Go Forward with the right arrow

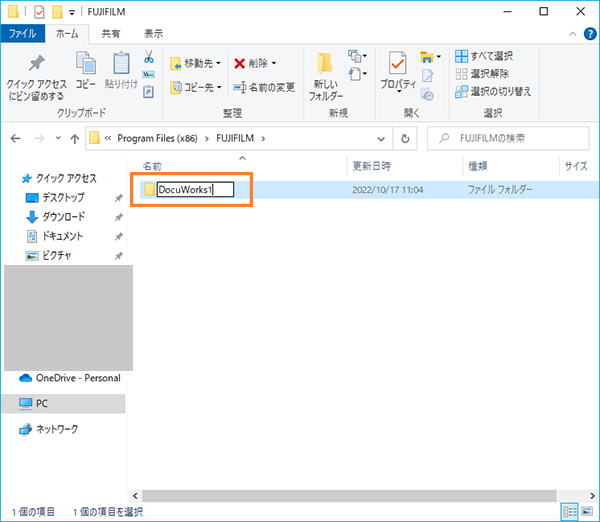click(x=39, y=138)
